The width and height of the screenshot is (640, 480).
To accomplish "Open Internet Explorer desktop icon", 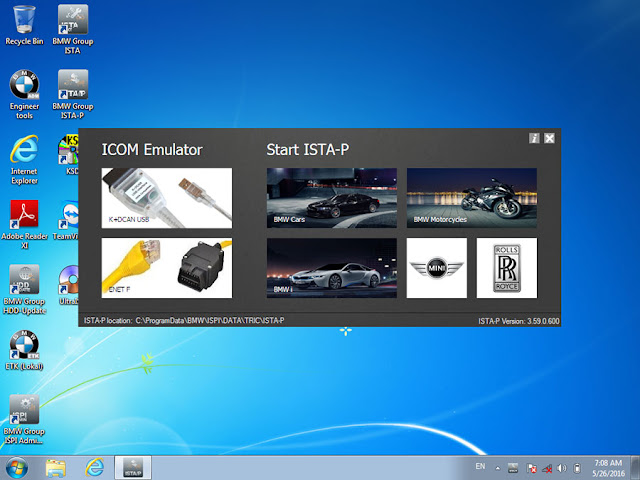I will pyautogui.click(x=24, y=160).
